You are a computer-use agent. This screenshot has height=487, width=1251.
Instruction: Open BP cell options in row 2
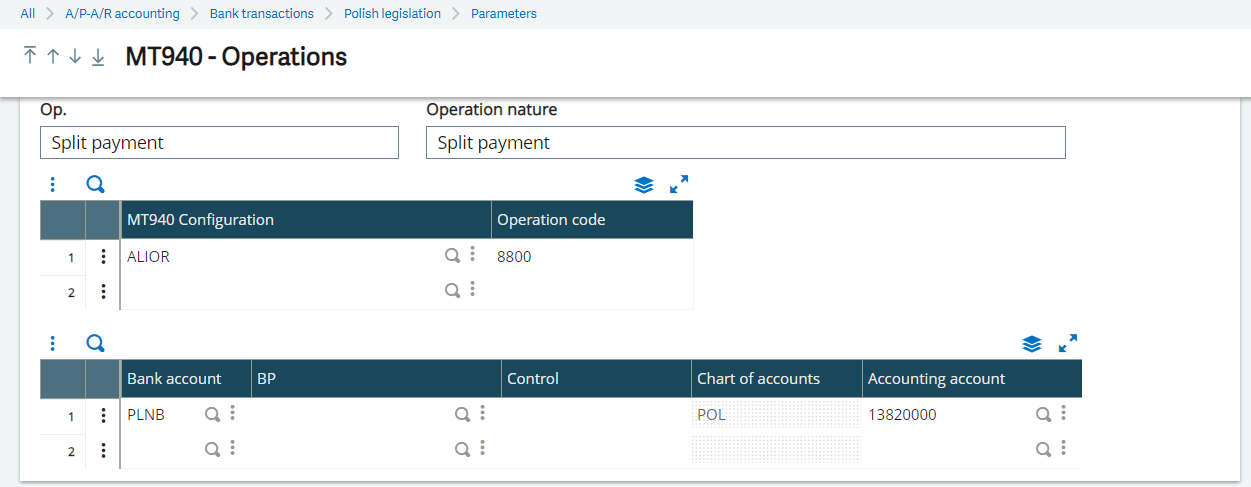click(482, 448)
